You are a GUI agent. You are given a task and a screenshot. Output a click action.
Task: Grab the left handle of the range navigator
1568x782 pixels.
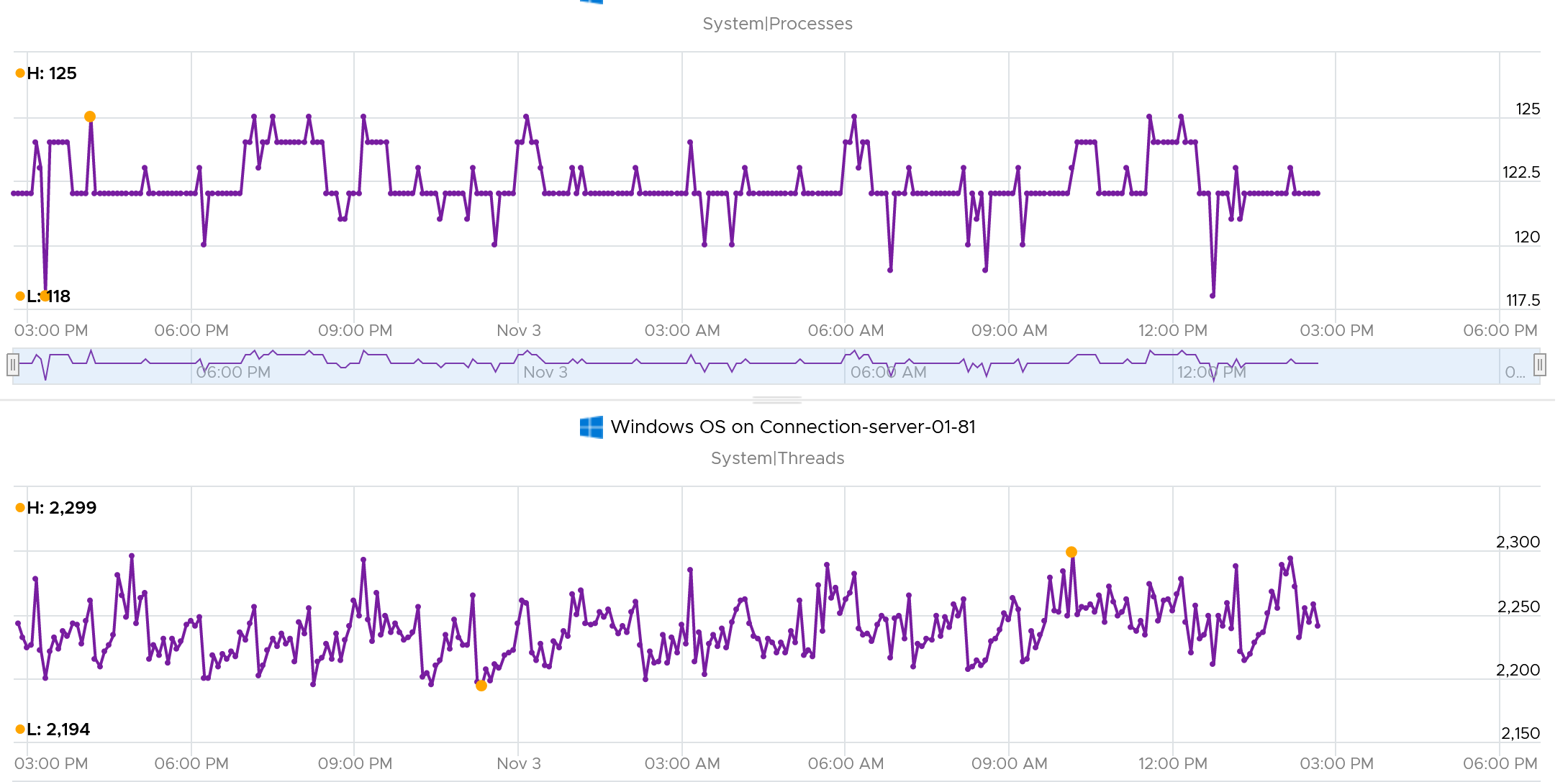click(12, 365)
